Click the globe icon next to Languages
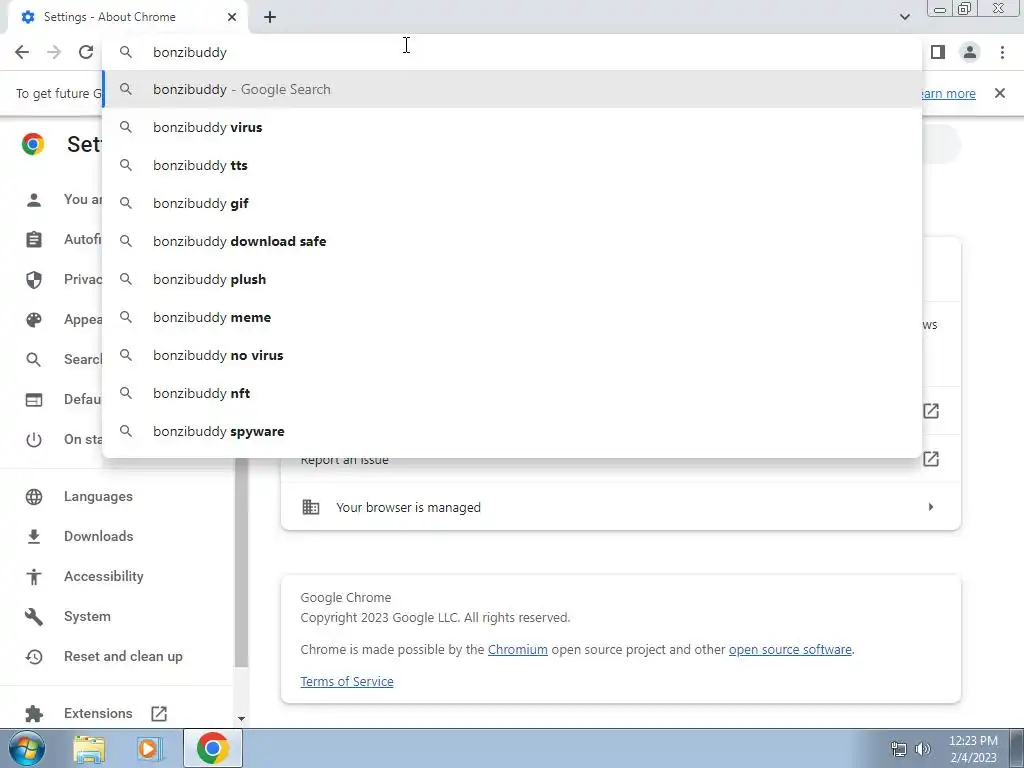This screenshot has height=768, width=1024. tap(33, 497)
